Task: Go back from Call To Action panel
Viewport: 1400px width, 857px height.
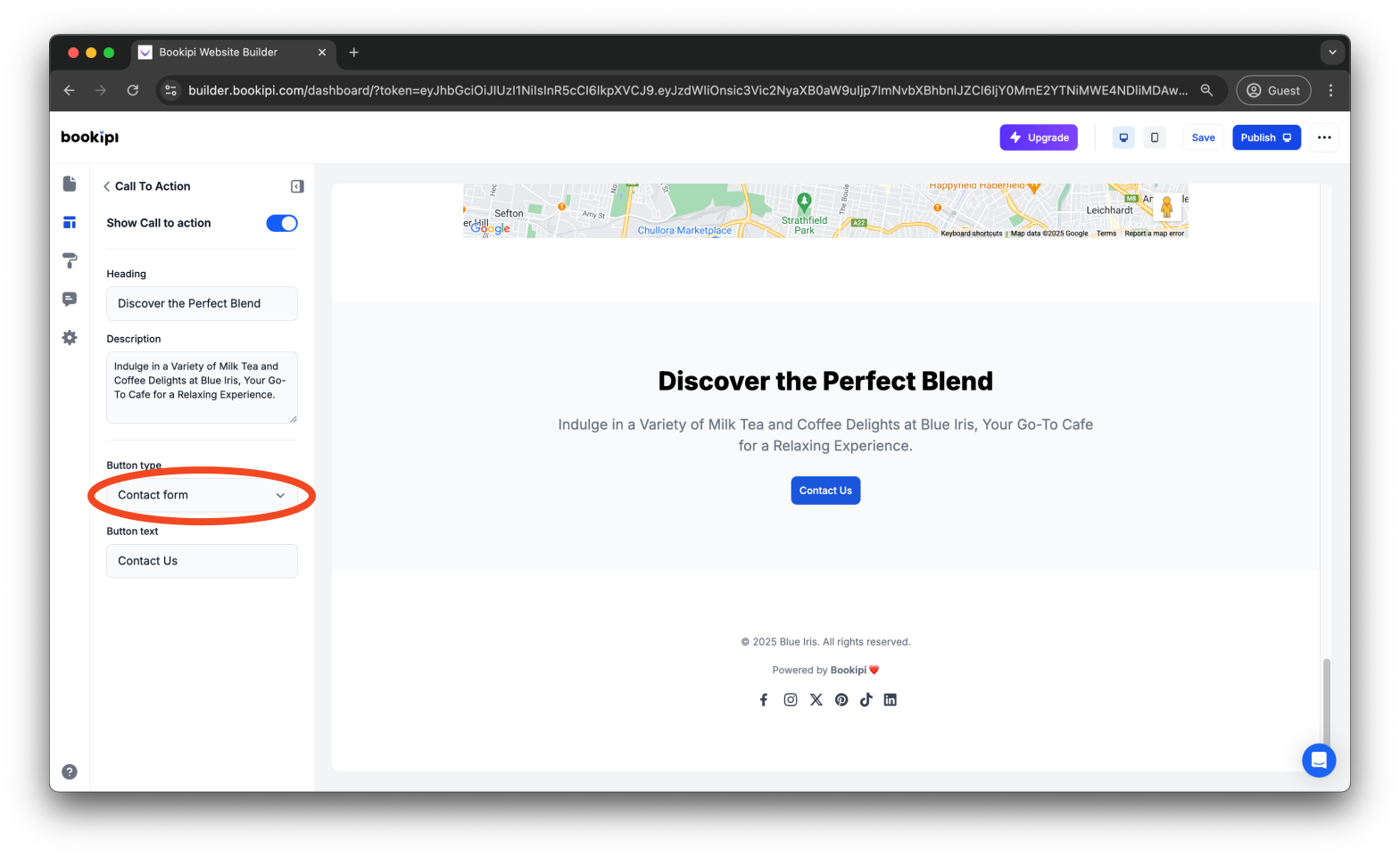Action: point(107,186)
